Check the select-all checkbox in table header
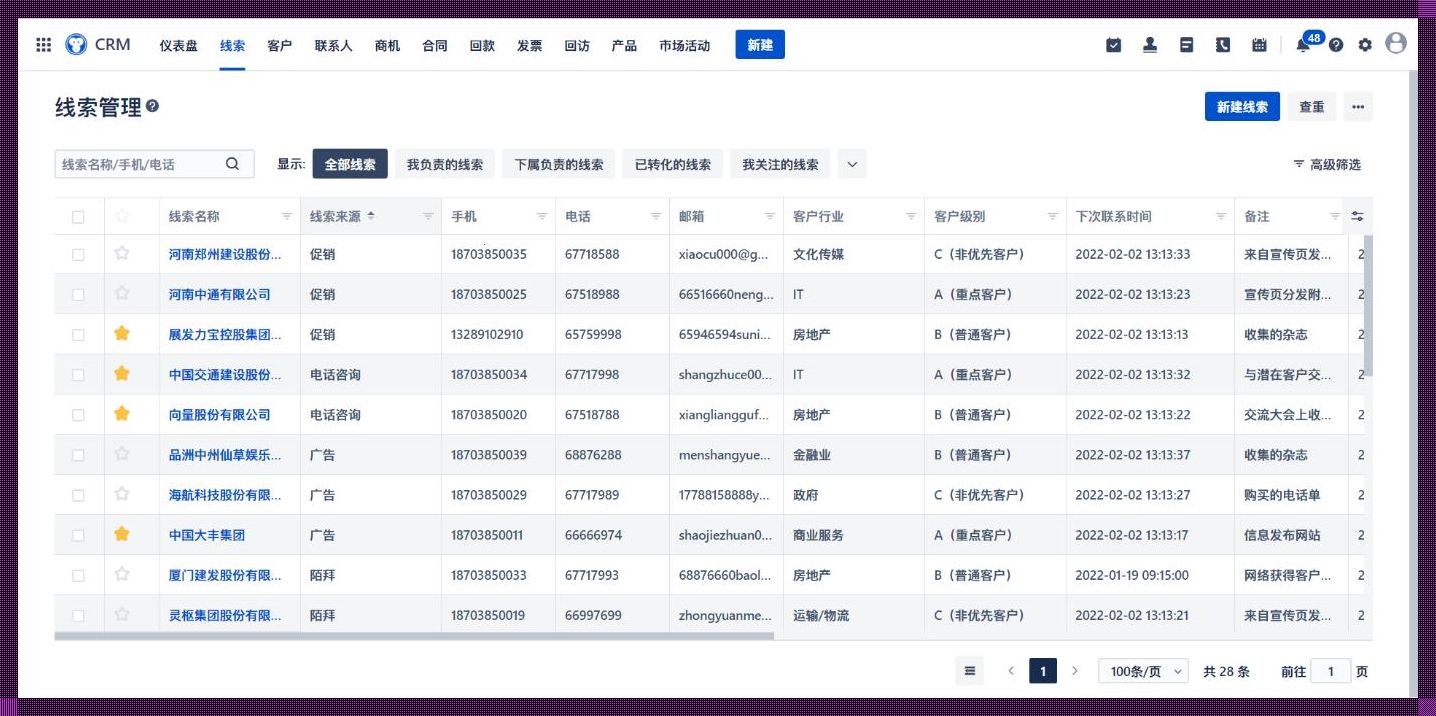1436x716 pixels. pyautogui.click(x=78, y=215)
